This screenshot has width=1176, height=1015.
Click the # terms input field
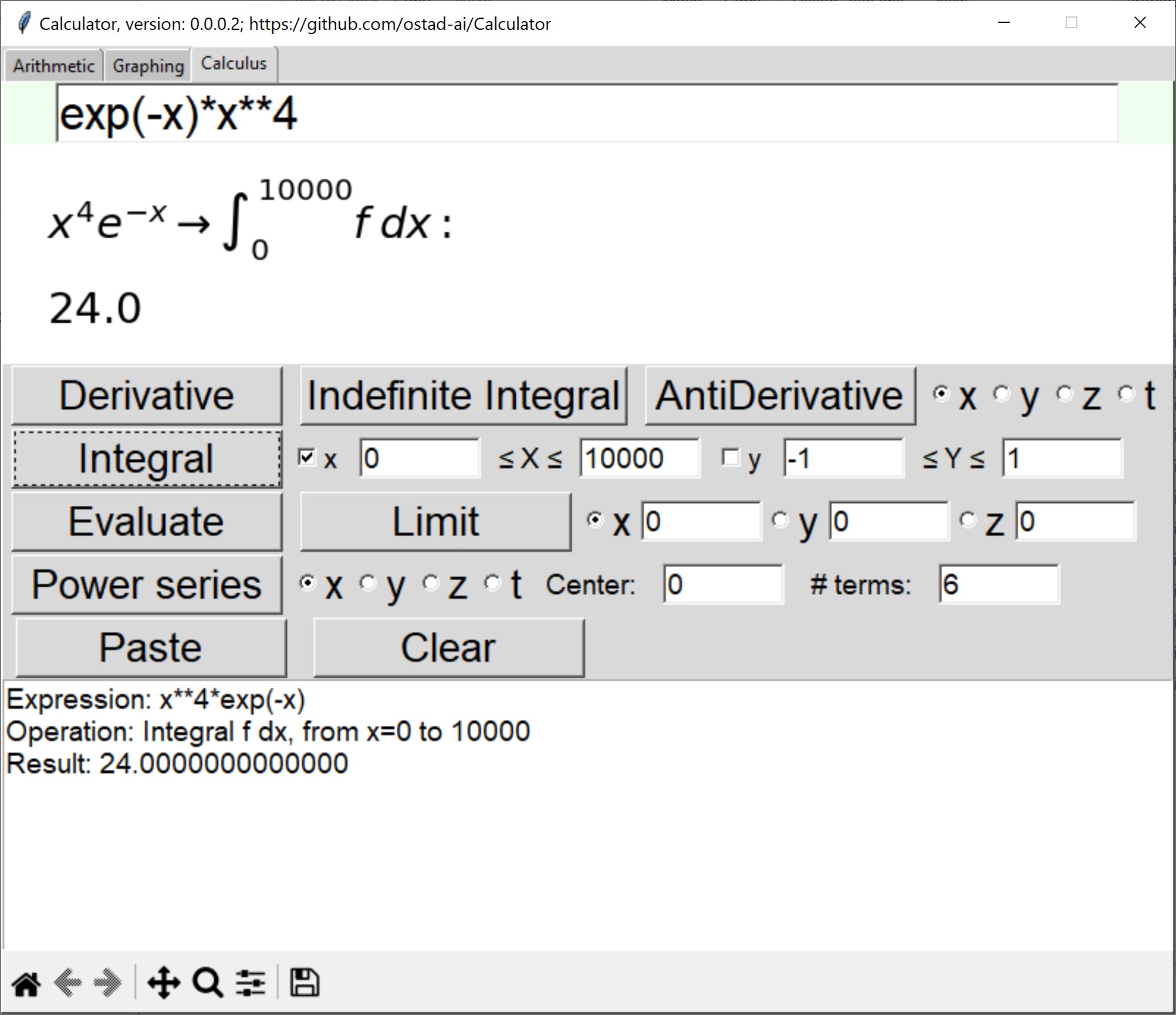click(x=998, y=584)
